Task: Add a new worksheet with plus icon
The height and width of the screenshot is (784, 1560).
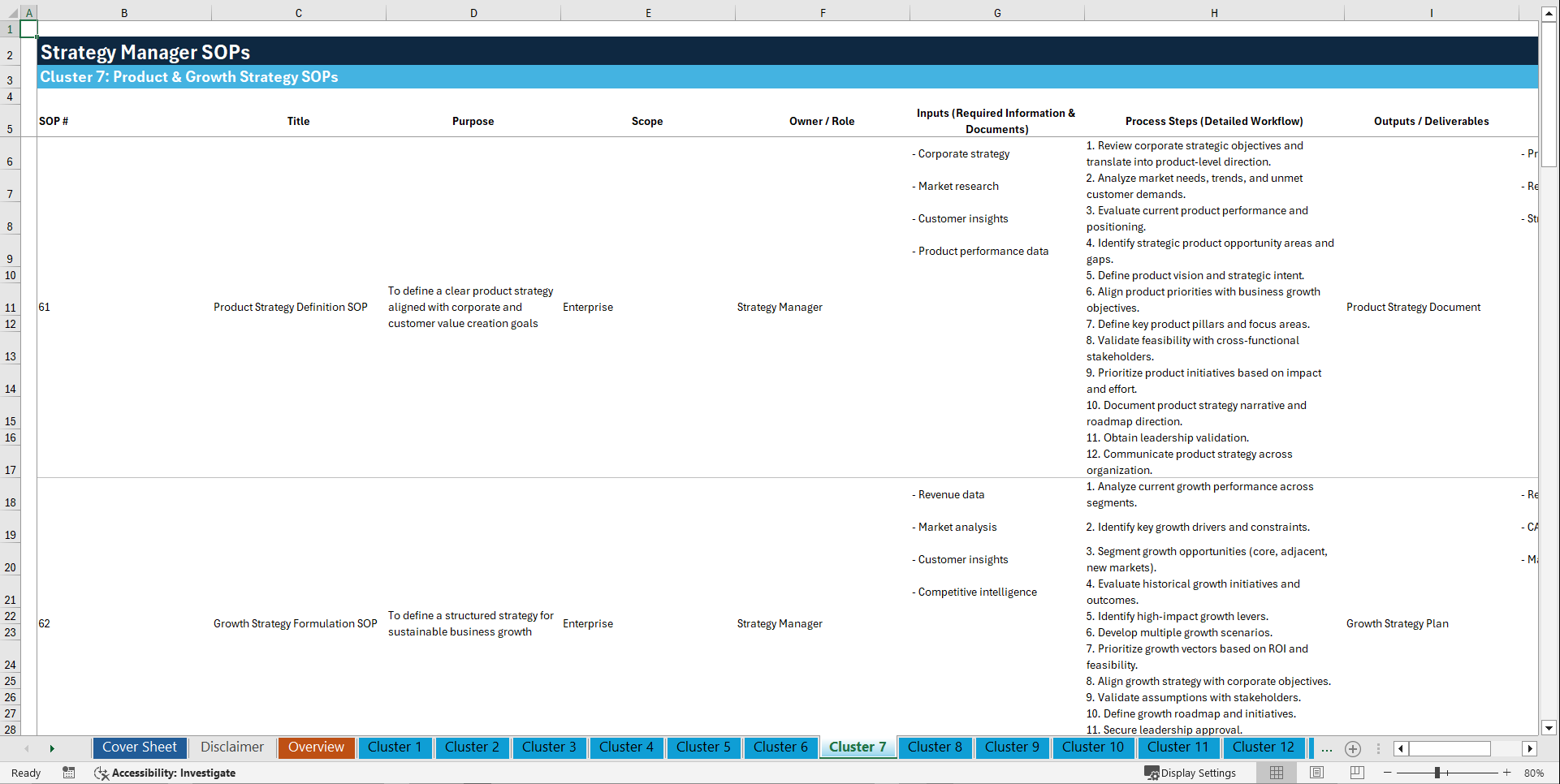Action: 1353,749
